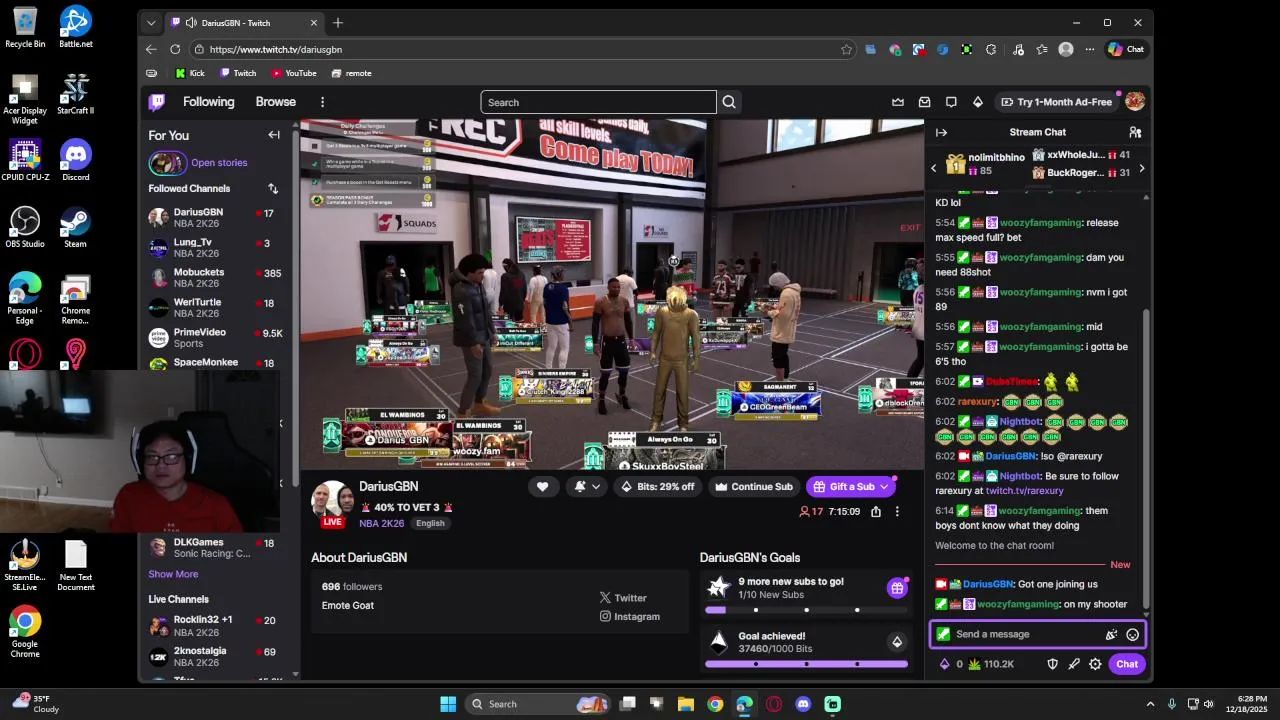
Task: Open the Instagram social link
Action: click(x=629, y=617)
